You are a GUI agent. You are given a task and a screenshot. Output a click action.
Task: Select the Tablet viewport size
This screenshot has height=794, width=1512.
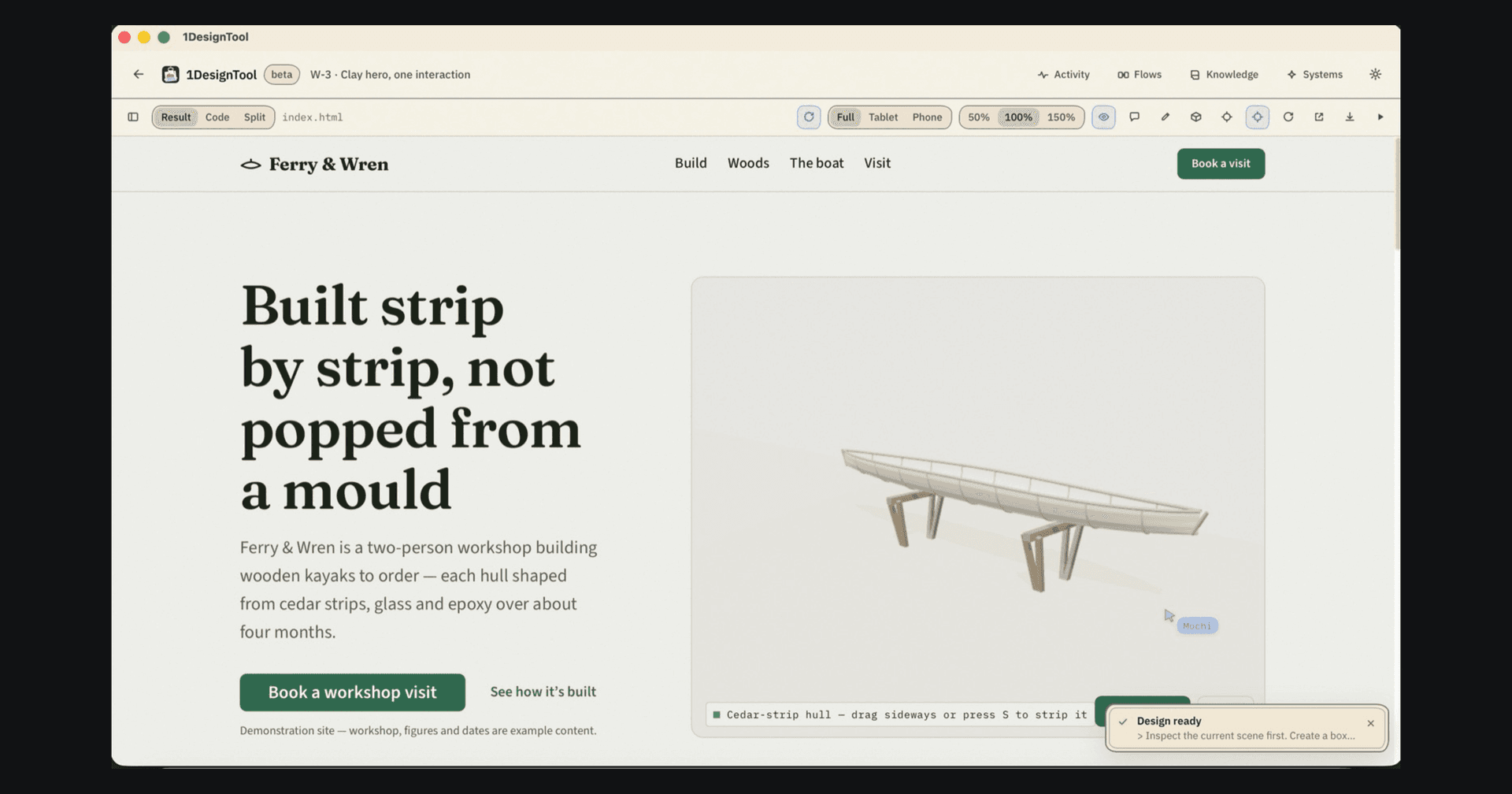tap(883, 117)
